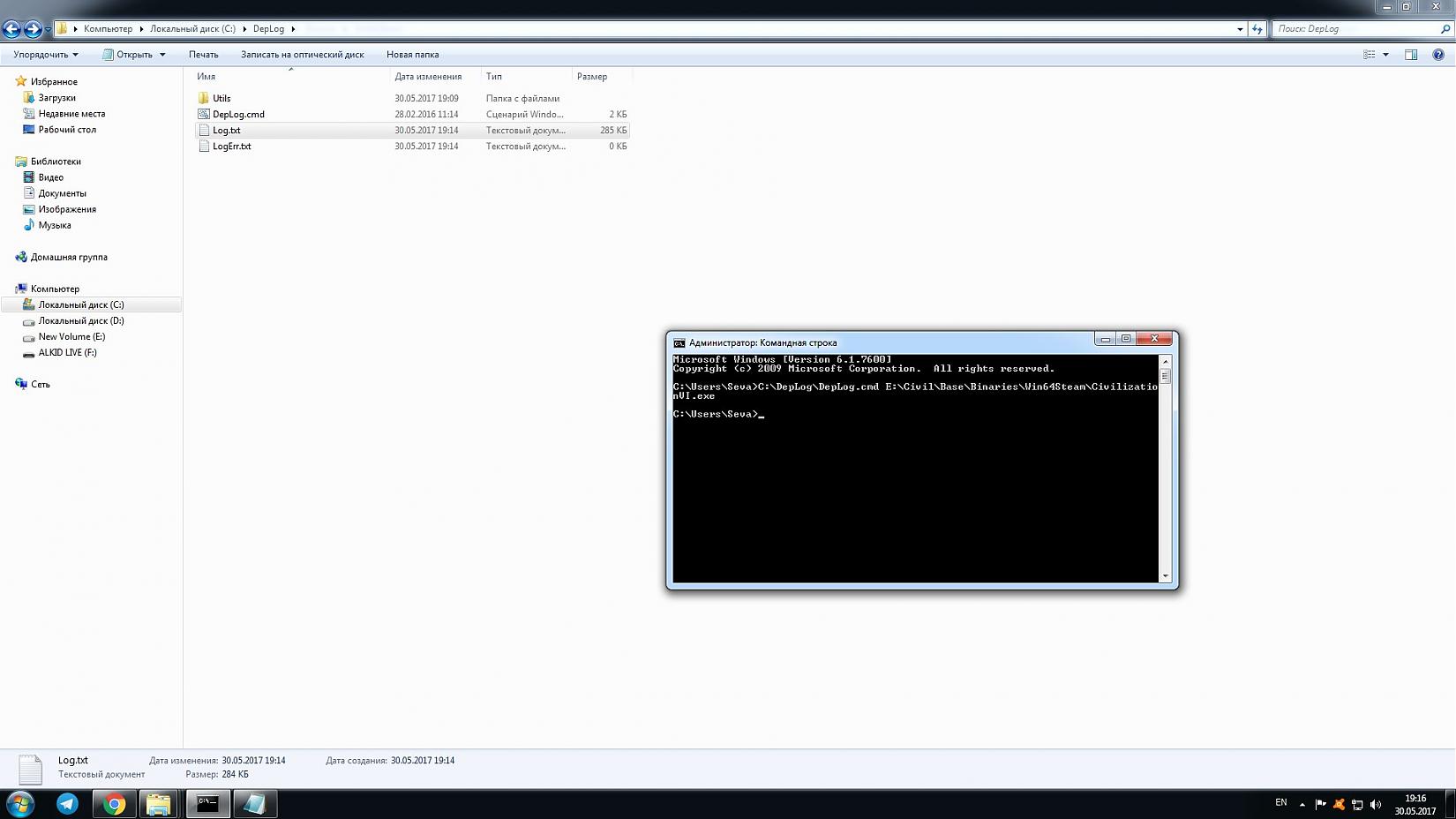Click the Печать toolbar item

tap(203, 55)
